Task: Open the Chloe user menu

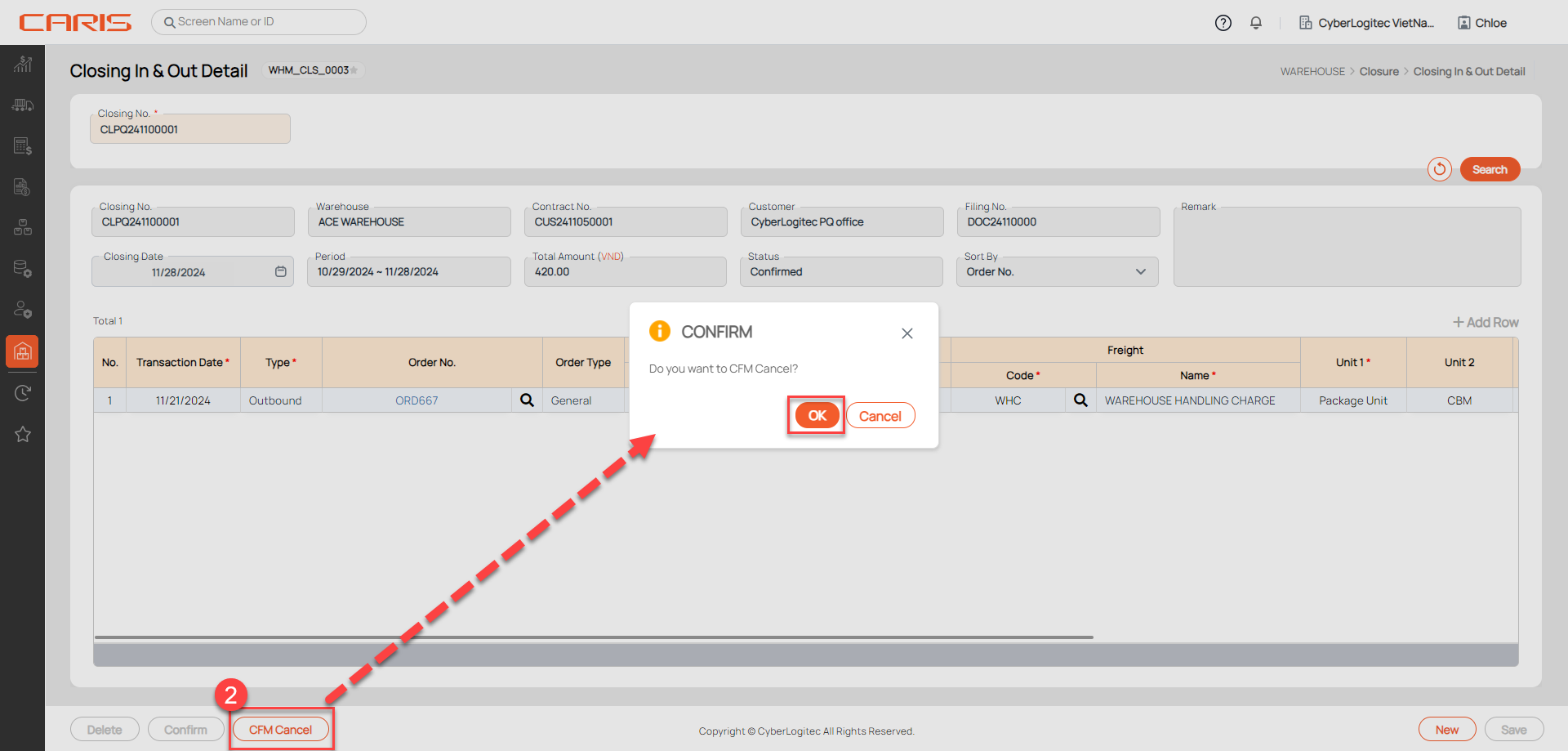Action: tap(1482, 23)
